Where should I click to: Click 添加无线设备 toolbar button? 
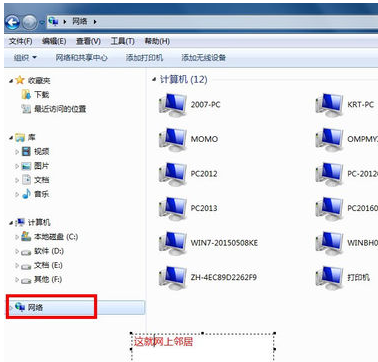204,58
